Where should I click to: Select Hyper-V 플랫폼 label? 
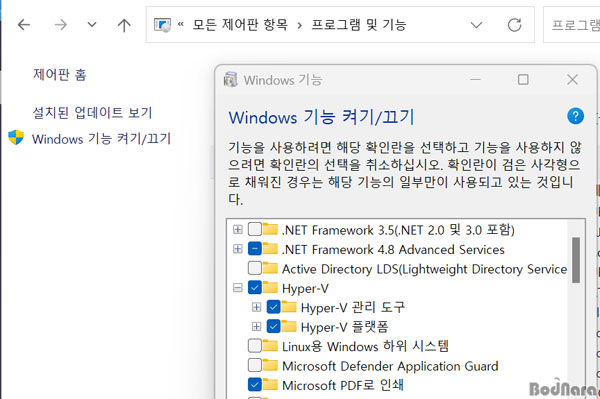coord(344,327)
